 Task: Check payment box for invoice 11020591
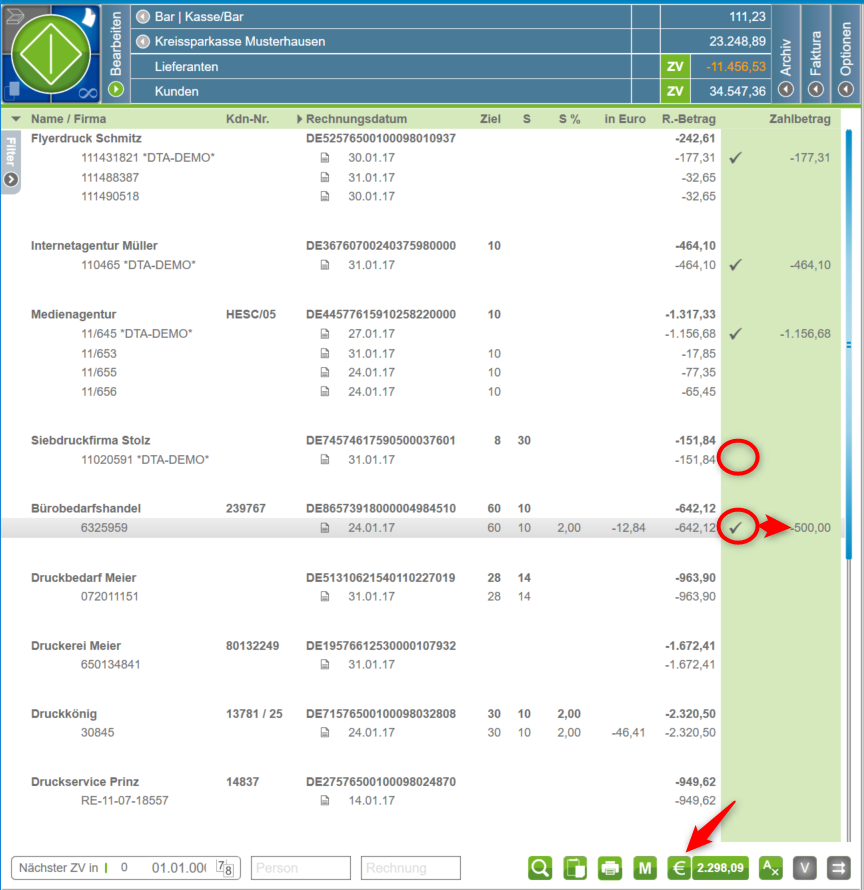pyautogui.click(x=737, y=460)
